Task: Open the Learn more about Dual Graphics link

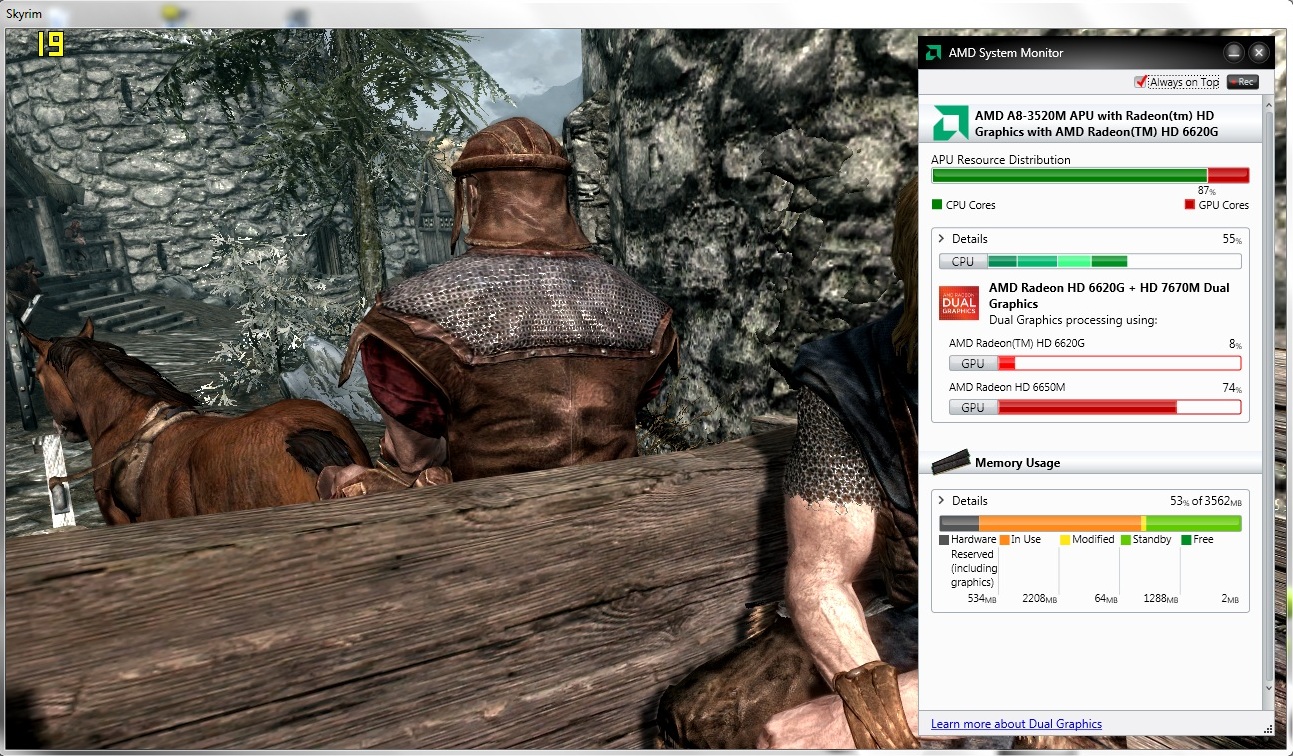Action: [1016, 724]
